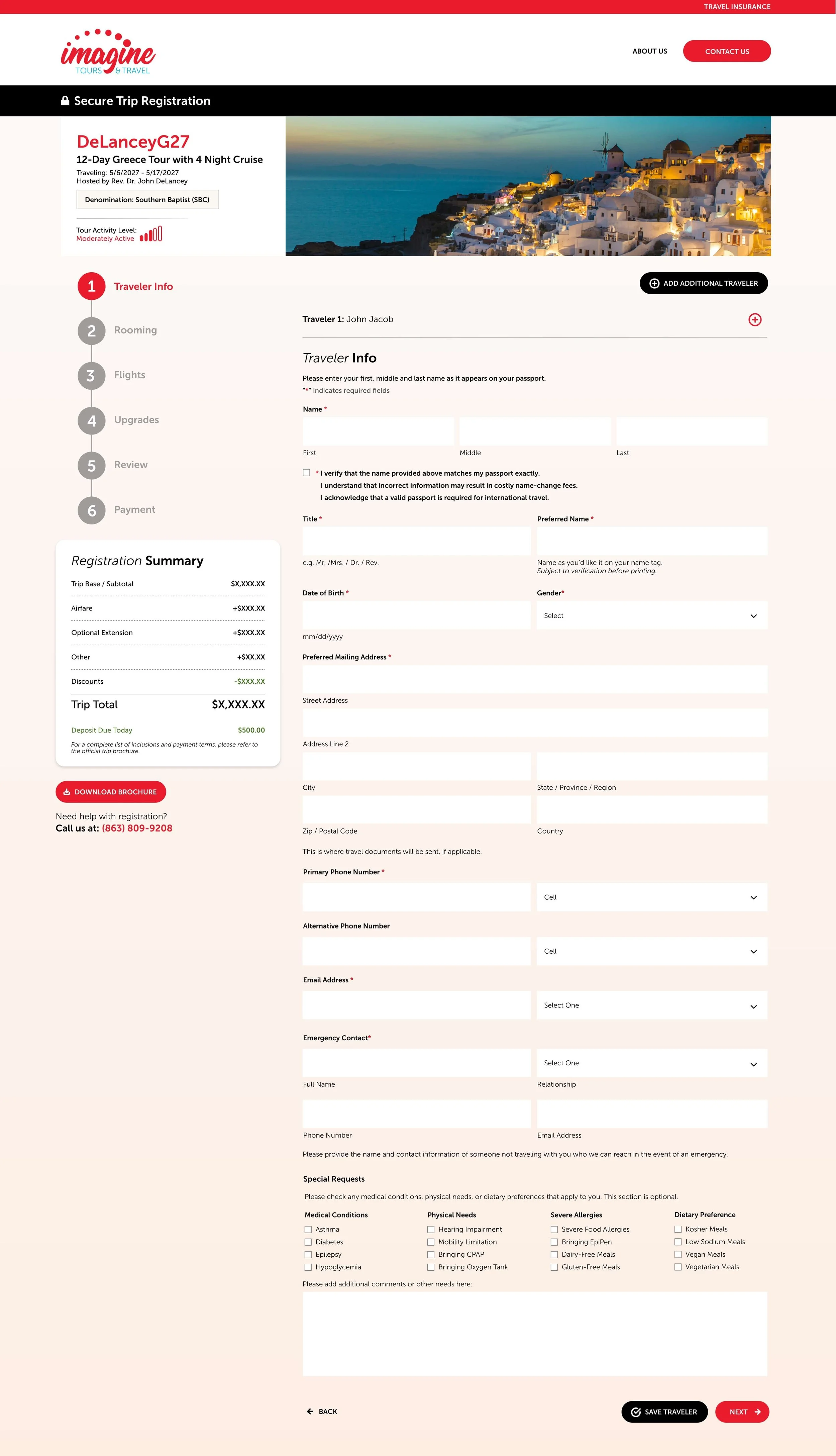The height and width of the screenshot is (1456, 836).
Task: Click step 2 circle for Rooming
Action: coord(91,331)
